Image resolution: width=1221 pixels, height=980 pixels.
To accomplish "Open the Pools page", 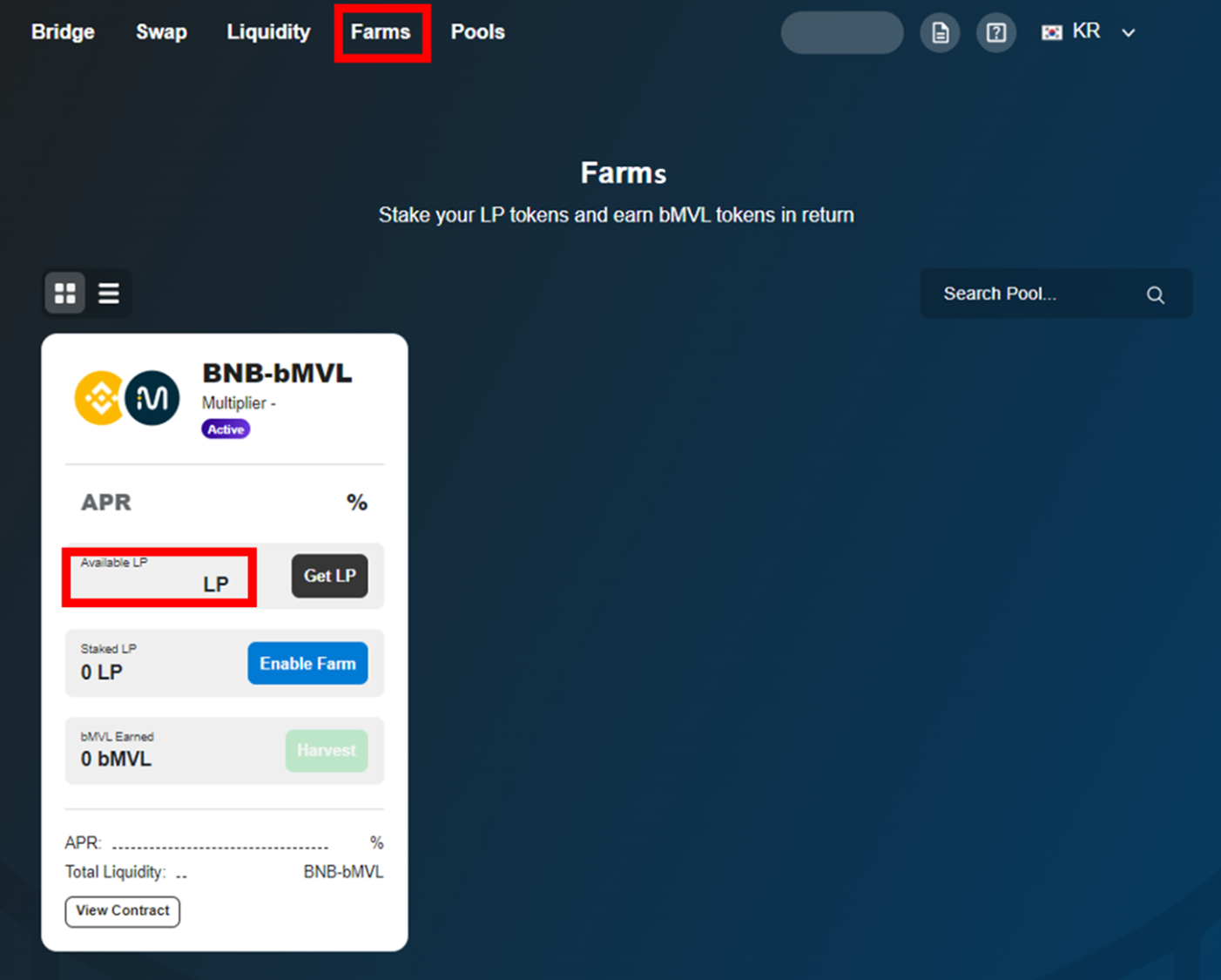I will [x=477, y=32].
